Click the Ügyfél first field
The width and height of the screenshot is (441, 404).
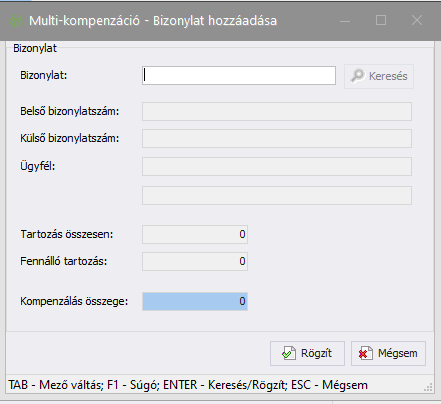click(277, 166)
